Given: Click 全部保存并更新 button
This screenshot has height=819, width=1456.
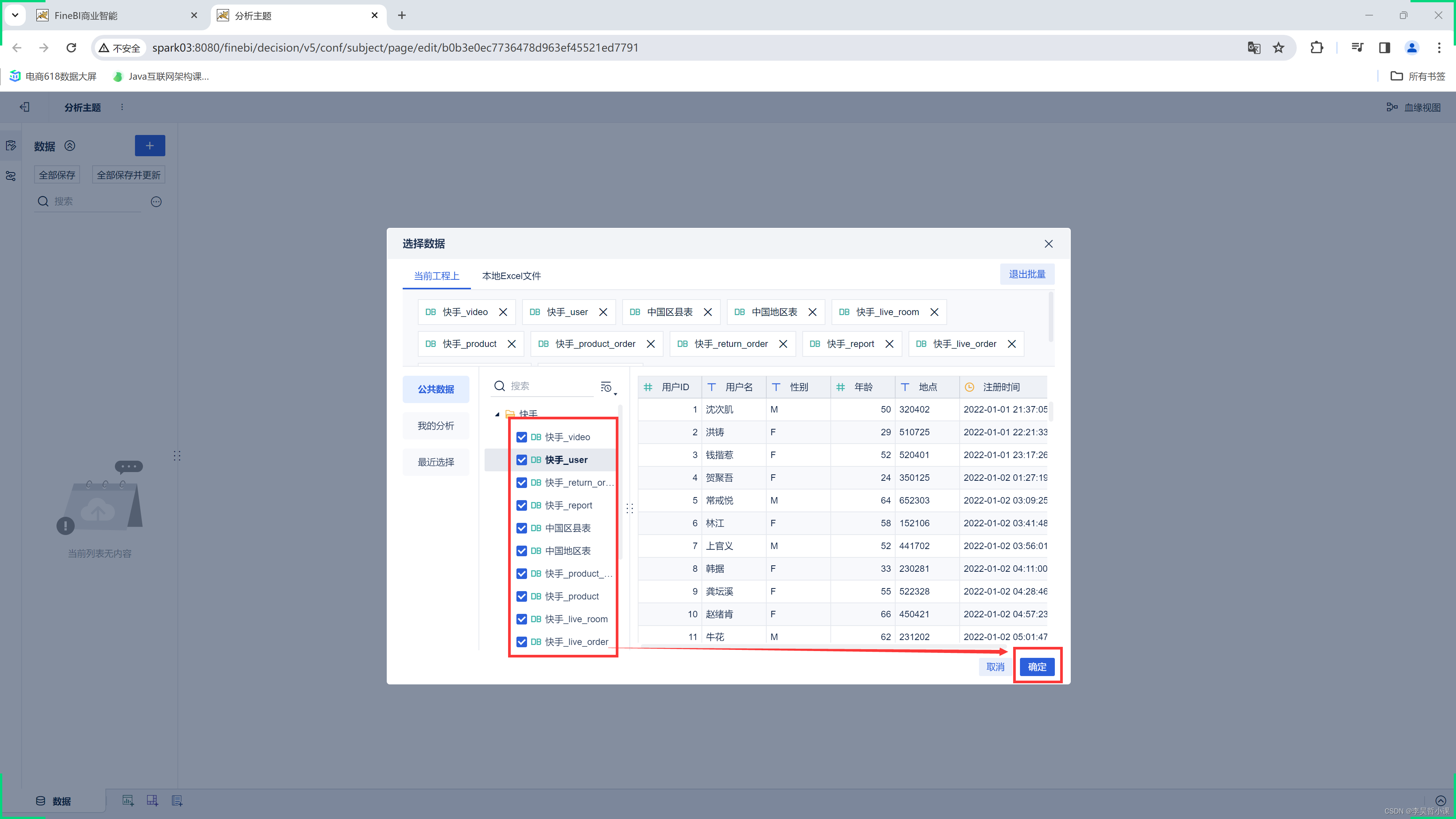Looking at the screenshot, I should tap(128, 175).
